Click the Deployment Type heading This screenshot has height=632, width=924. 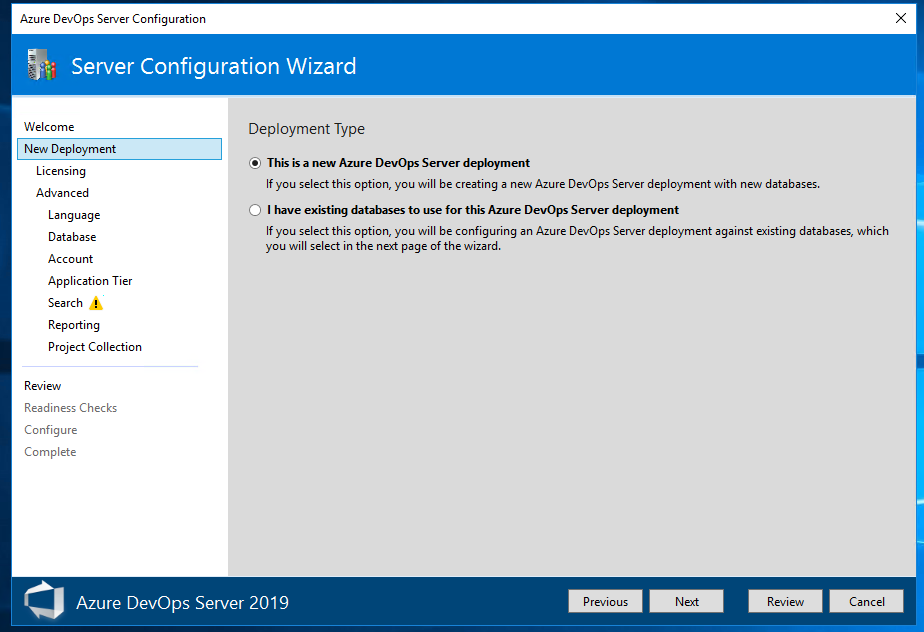[x=306, y=129]
